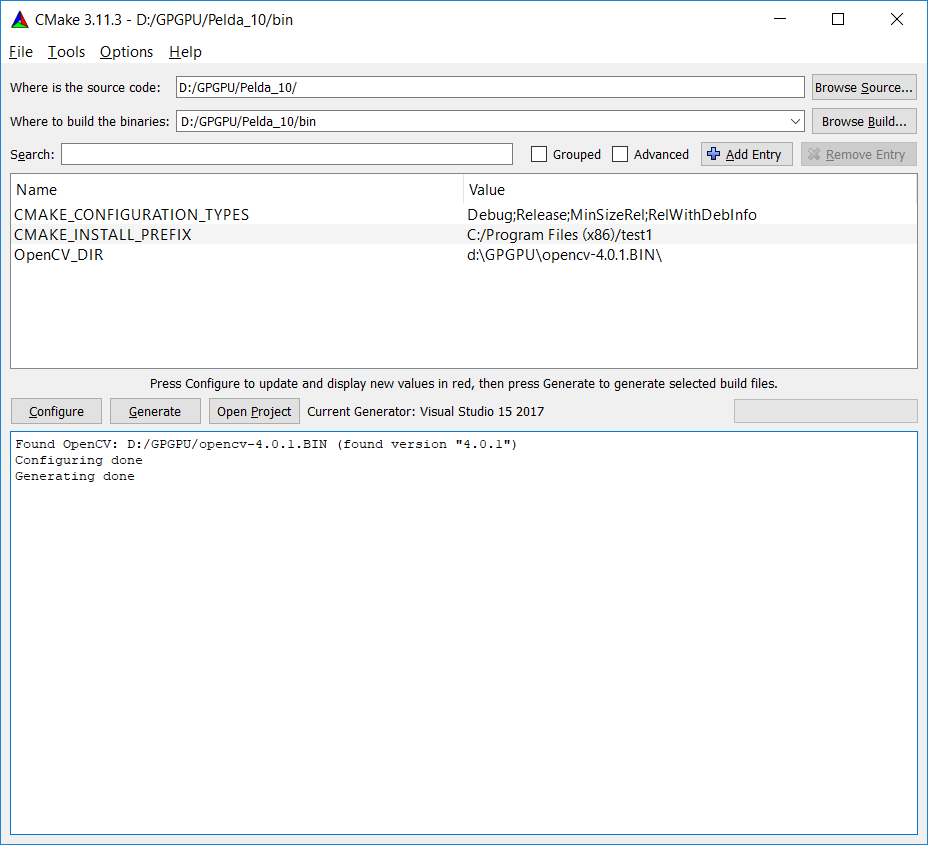
Task: Click the value Debug;Release;MinSizeRel;RelWithDebInfo
Action: (612, 215)
